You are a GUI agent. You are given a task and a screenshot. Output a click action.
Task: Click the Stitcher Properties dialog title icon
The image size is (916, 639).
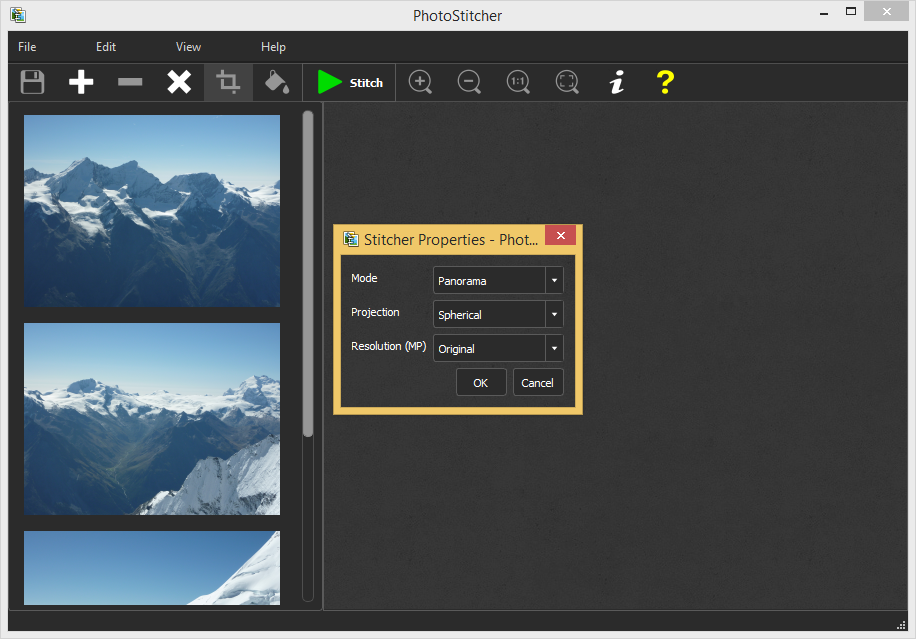351,239
